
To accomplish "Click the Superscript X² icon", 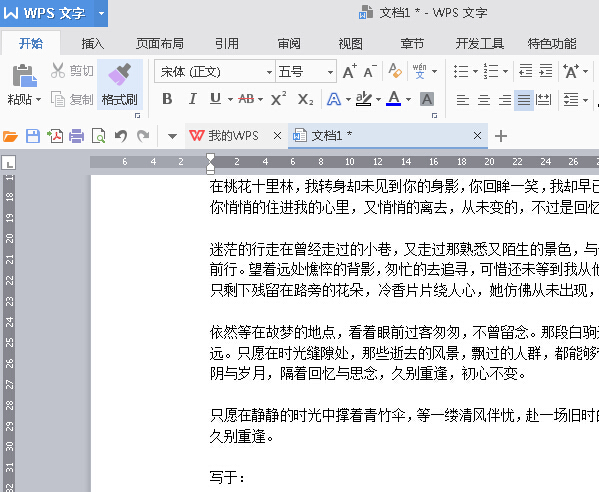I will pyautogui.click(x=278, y=99).
